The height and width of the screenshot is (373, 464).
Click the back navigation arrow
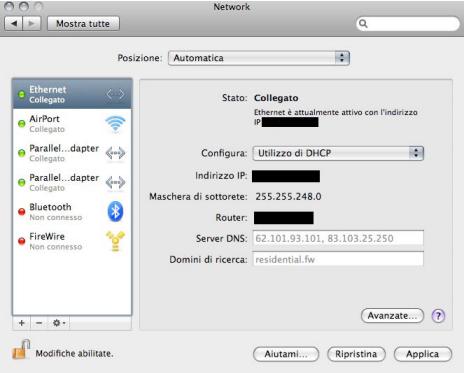(x=14, y=24)
